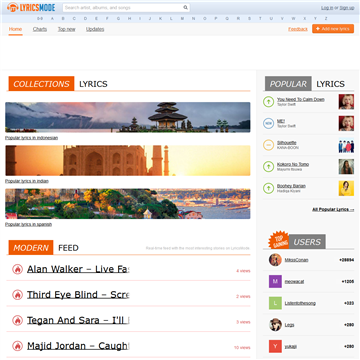
Task: Open the Charts tab
Action: click(x=40, y=29)
